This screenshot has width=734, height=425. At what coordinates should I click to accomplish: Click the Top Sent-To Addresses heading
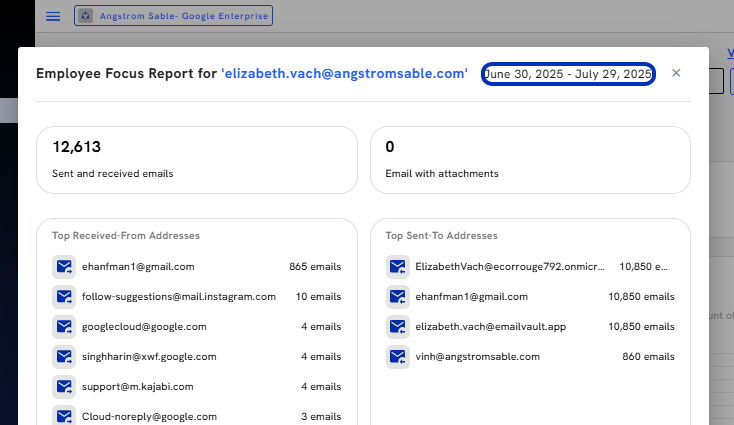coord(441,236)
